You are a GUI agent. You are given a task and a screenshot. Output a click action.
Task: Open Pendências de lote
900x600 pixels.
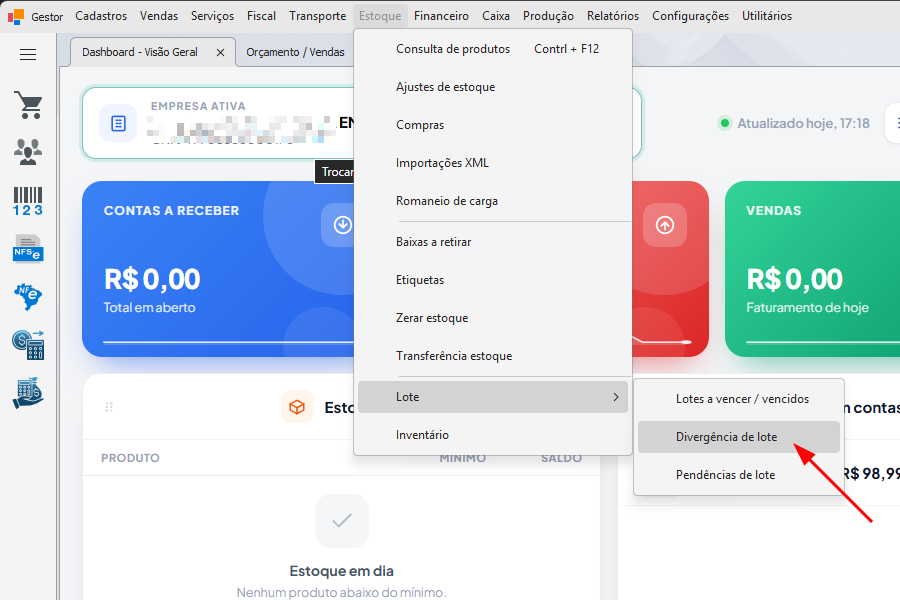pyautogui.click(x=739, y=475)
